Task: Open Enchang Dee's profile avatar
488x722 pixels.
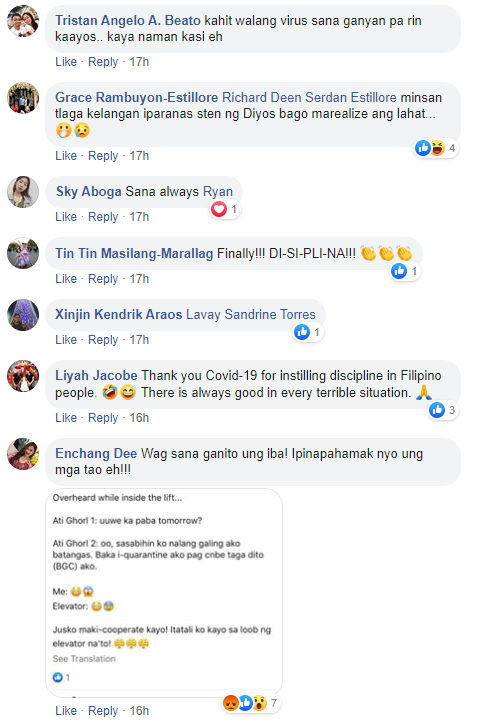Action: click(x=23, y=454)
